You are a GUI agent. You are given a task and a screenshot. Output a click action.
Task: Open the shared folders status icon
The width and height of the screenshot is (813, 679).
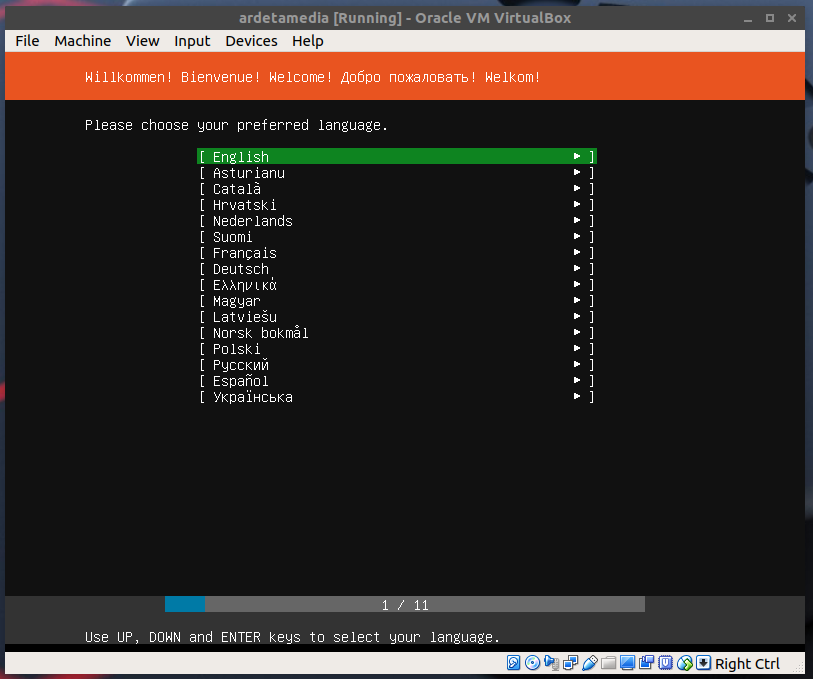coord(608,663)
